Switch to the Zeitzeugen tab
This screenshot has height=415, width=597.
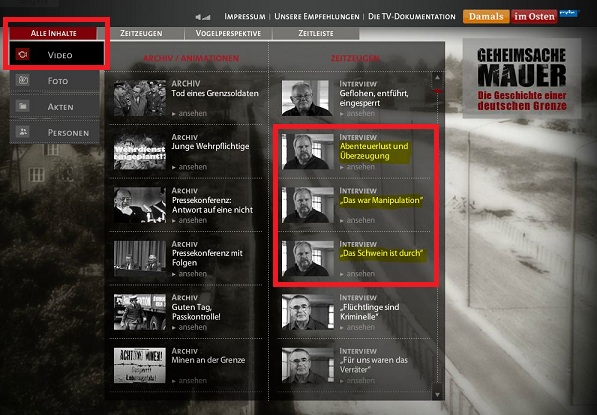point(141,33)
